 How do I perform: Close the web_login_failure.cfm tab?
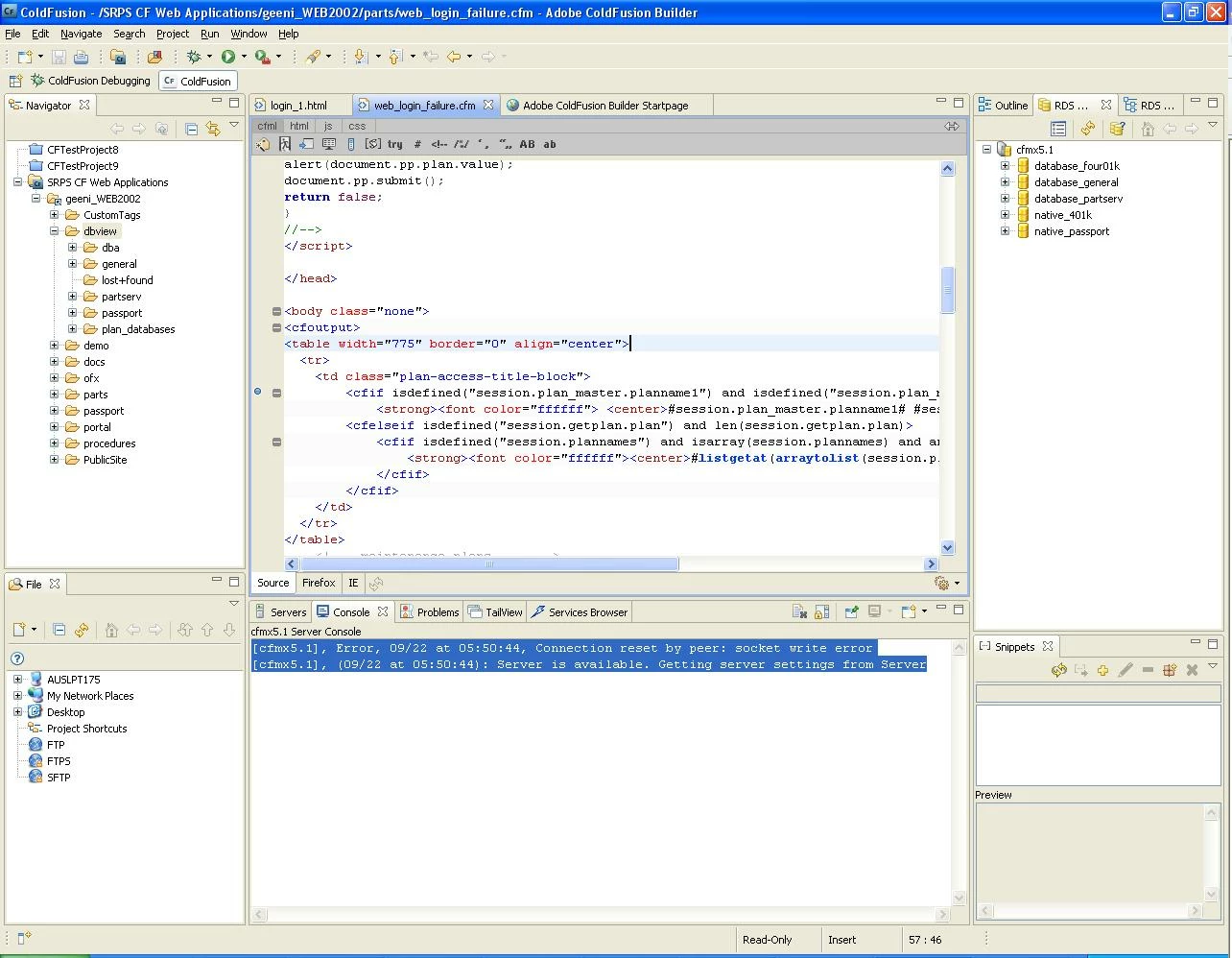[488, 105]
